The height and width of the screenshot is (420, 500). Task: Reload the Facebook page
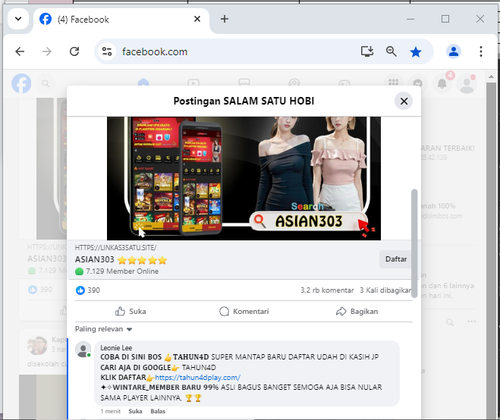[x=74, y=52]
